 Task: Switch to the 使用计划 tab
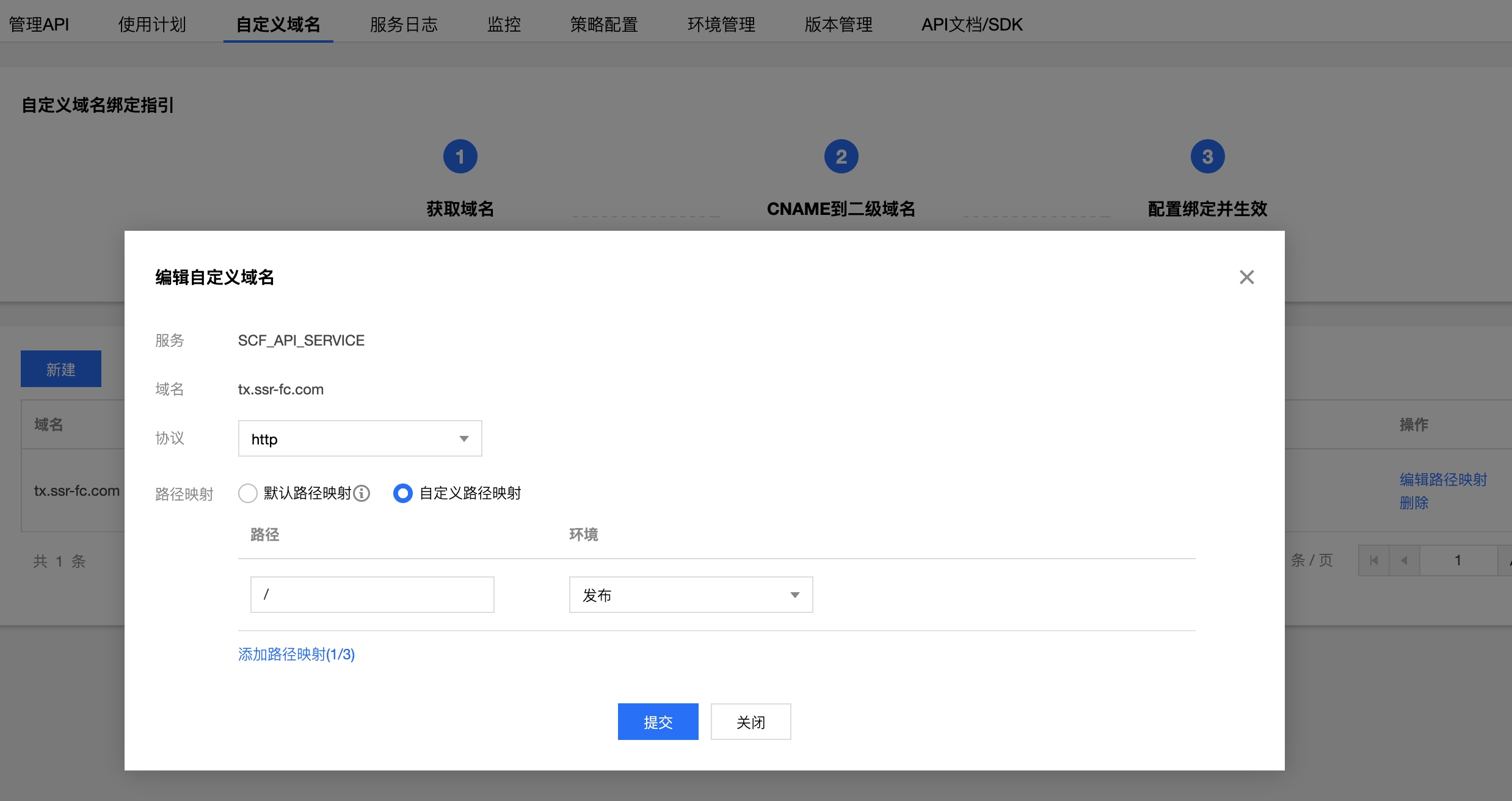click(x=152, y=24)
